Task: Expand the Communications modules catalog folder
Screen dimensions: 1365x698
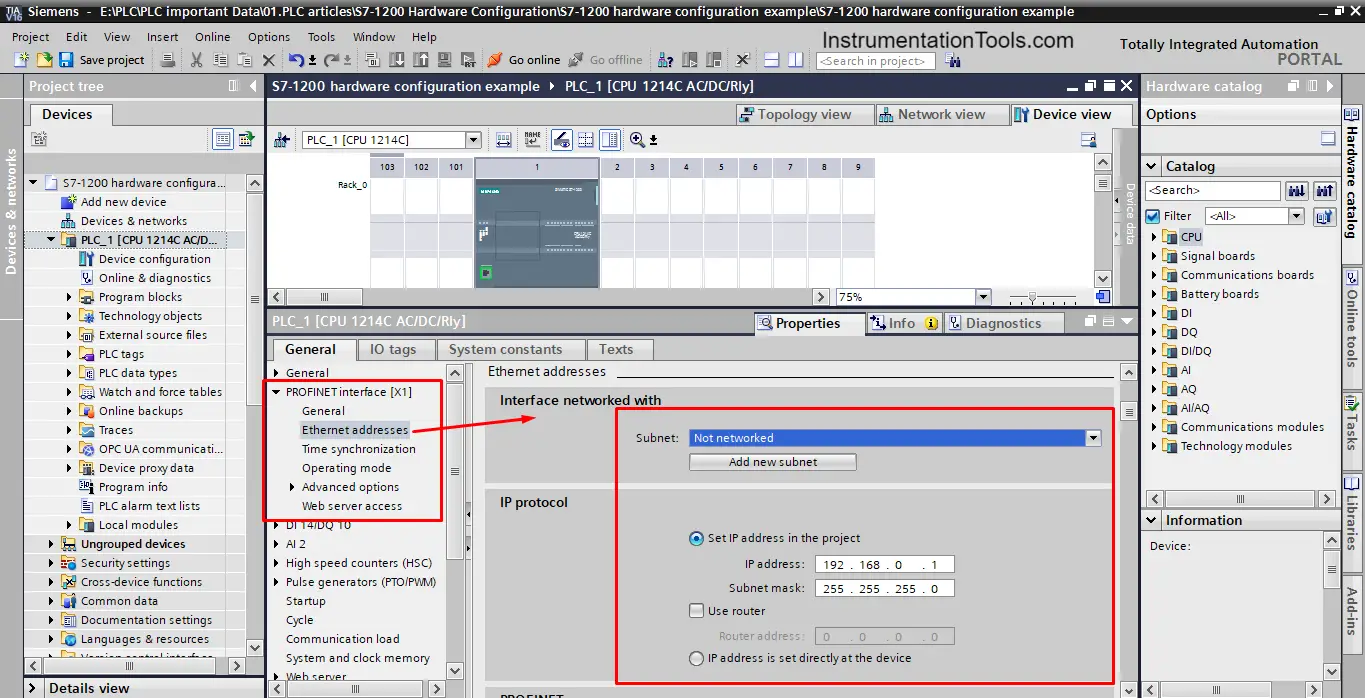Action: 1154,427
